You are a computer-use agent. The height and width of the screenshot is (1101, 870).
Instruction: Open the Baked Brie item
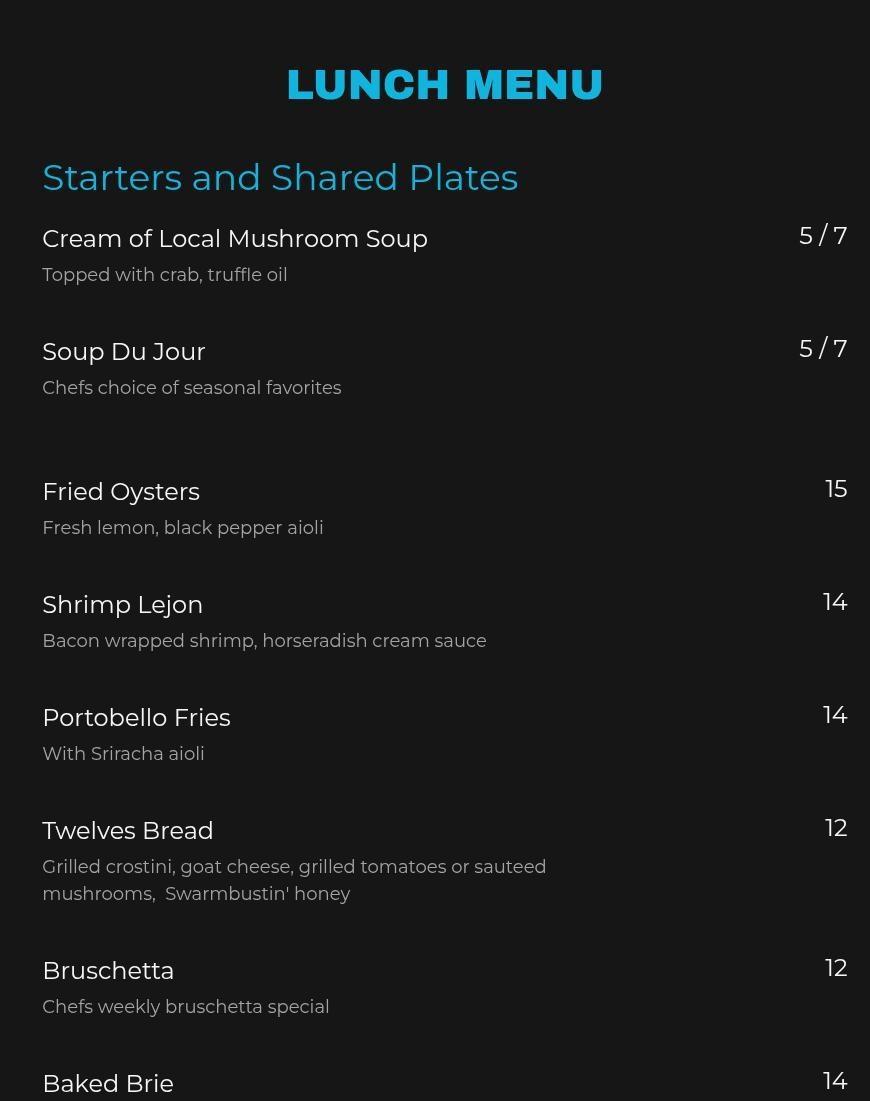(x=108, y=1084)
